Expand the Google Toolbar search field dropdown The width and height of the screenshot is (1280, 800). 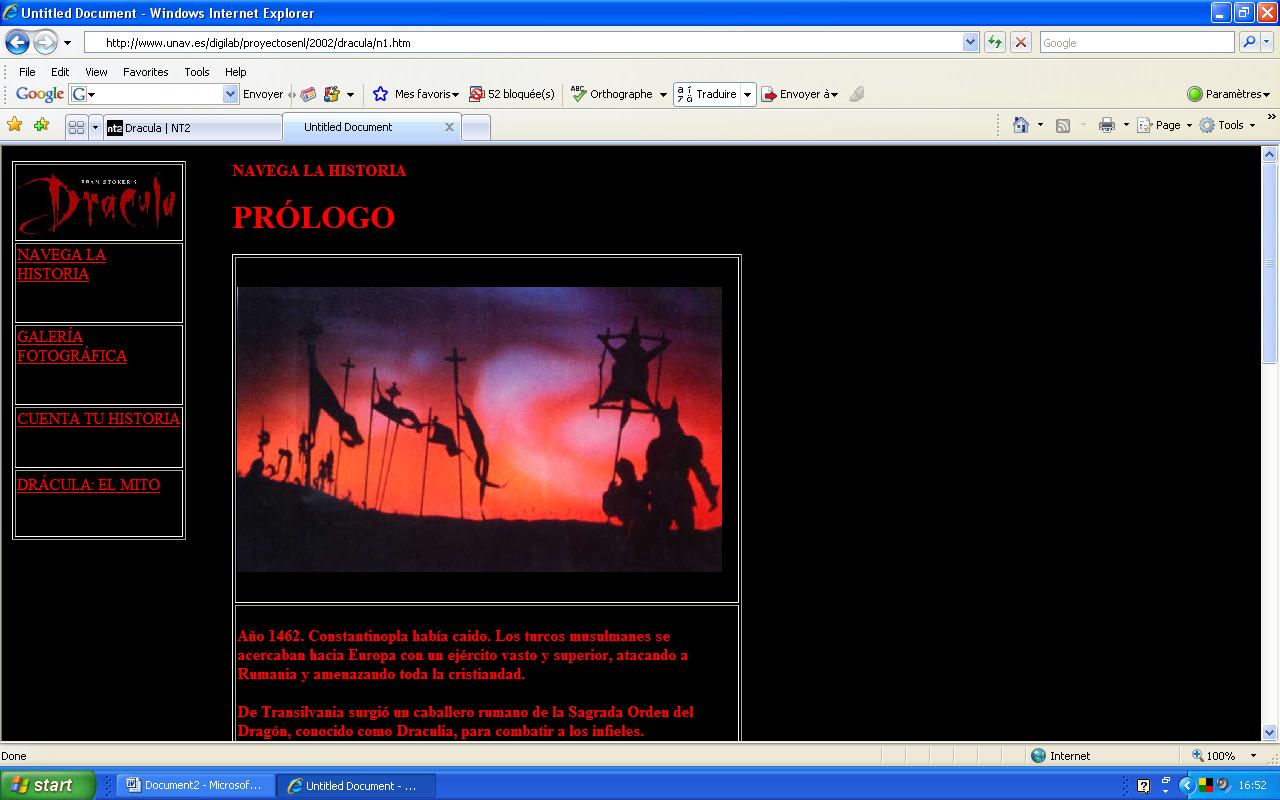pyautogui.click(x=231, y=94)
